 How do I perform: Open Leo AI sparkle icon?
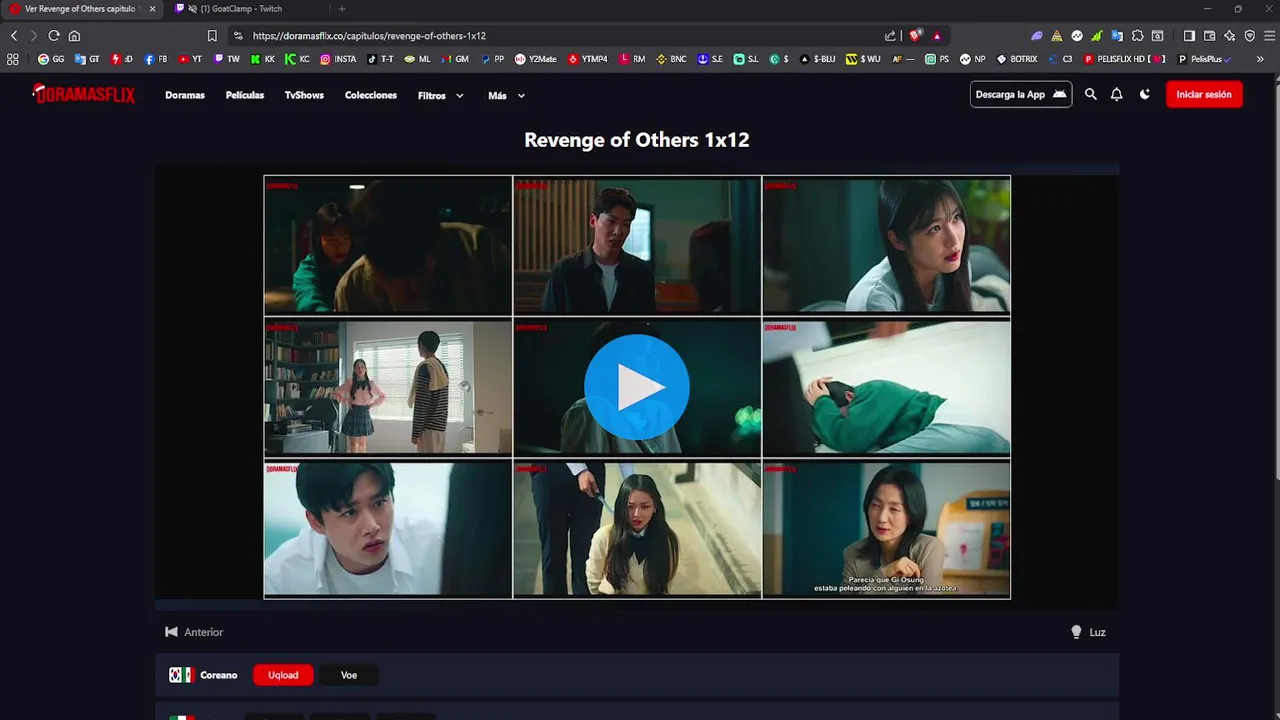click(x=1229, y=35)
